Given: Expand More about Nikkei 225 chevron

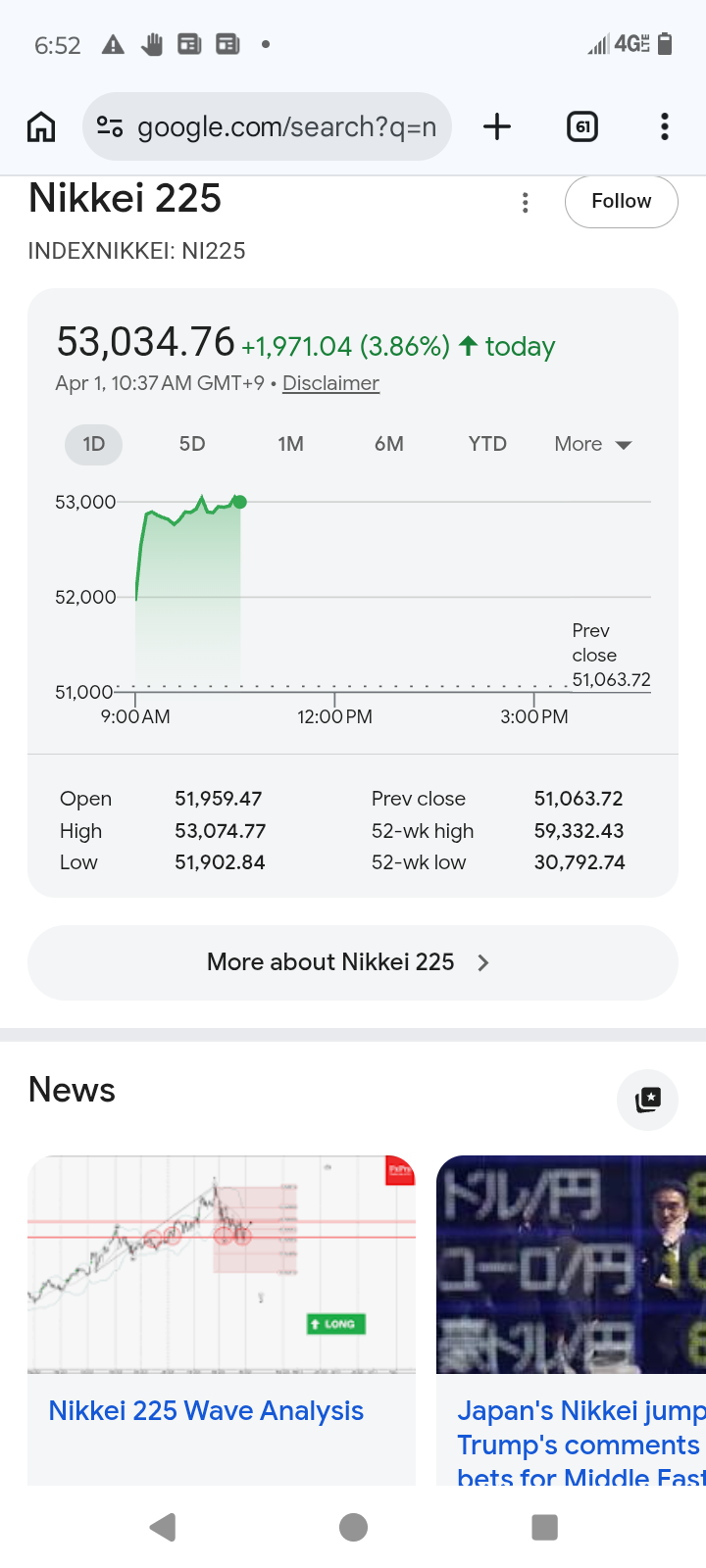Looking at the screenshot, I should [482, 962].
